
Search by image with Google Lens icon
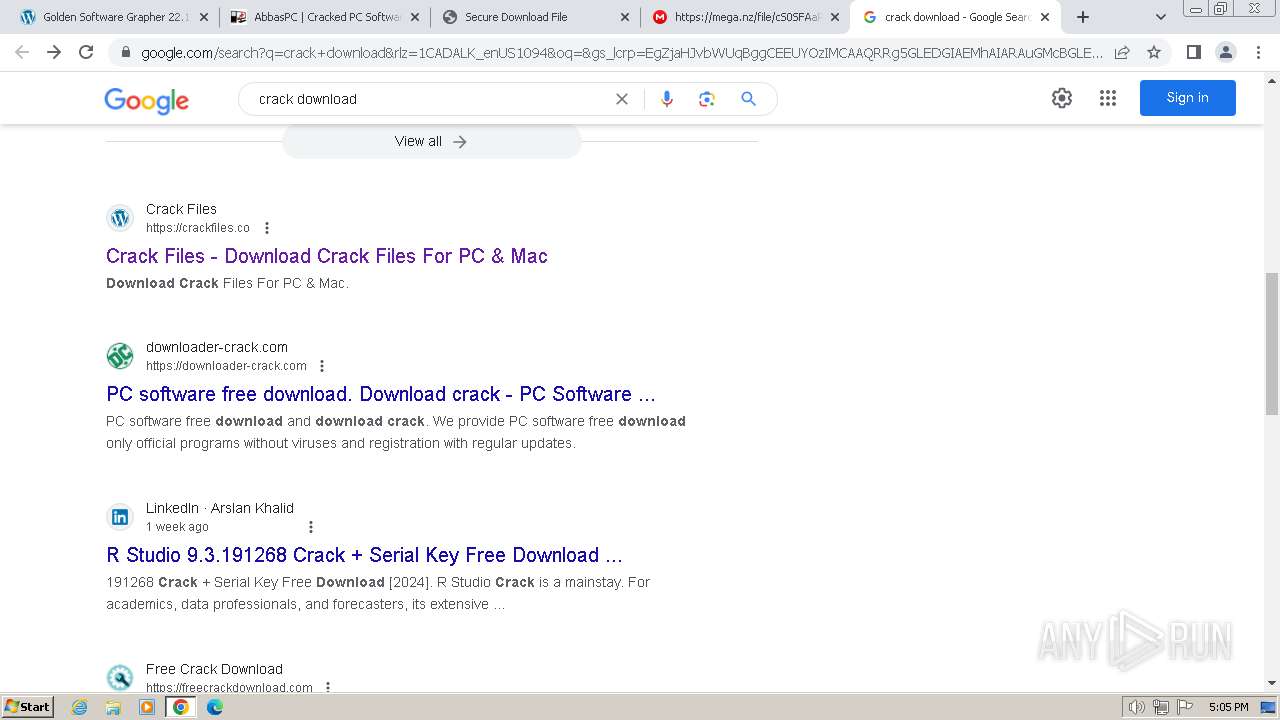[x=707, y=99]
